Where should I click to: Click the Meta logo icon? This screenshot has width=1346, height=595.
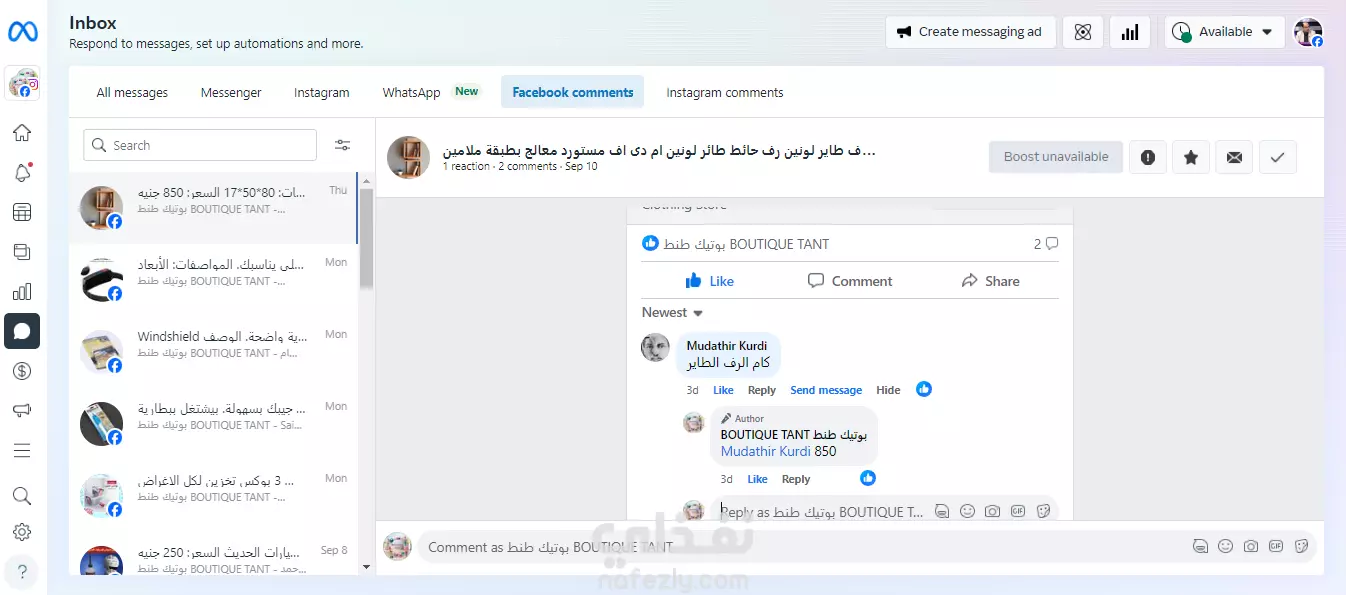[22, 32]
